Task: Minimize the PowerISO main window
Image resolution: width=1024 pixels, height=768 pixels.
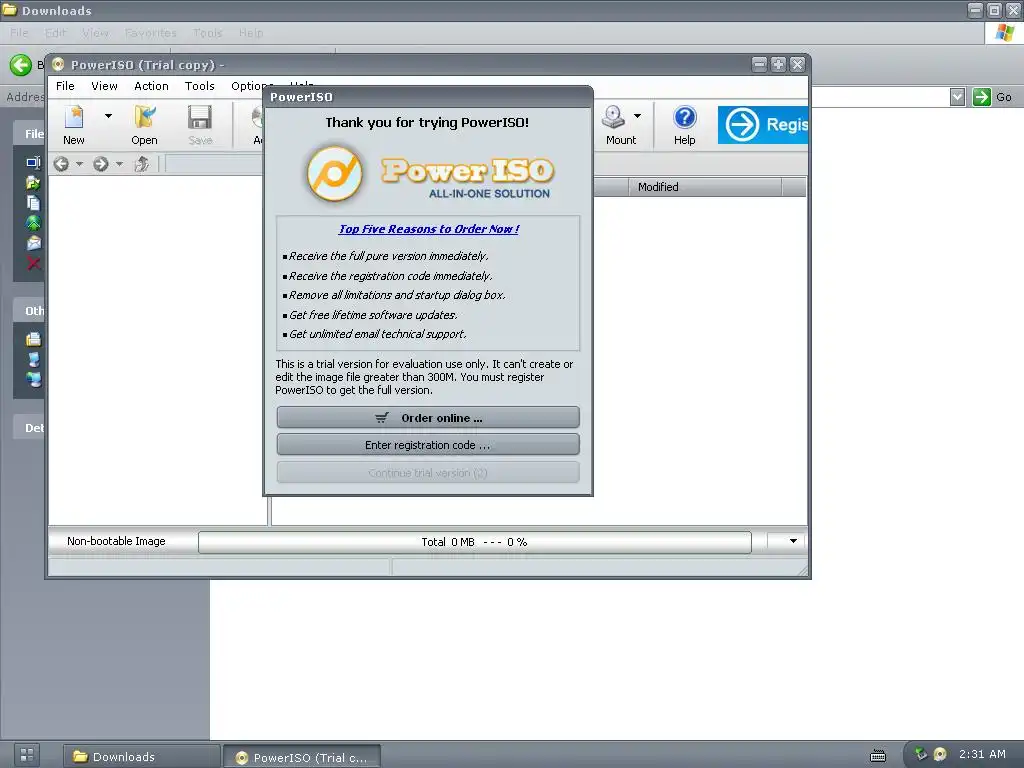Action: pyautogui.click(x=760, y=64)
